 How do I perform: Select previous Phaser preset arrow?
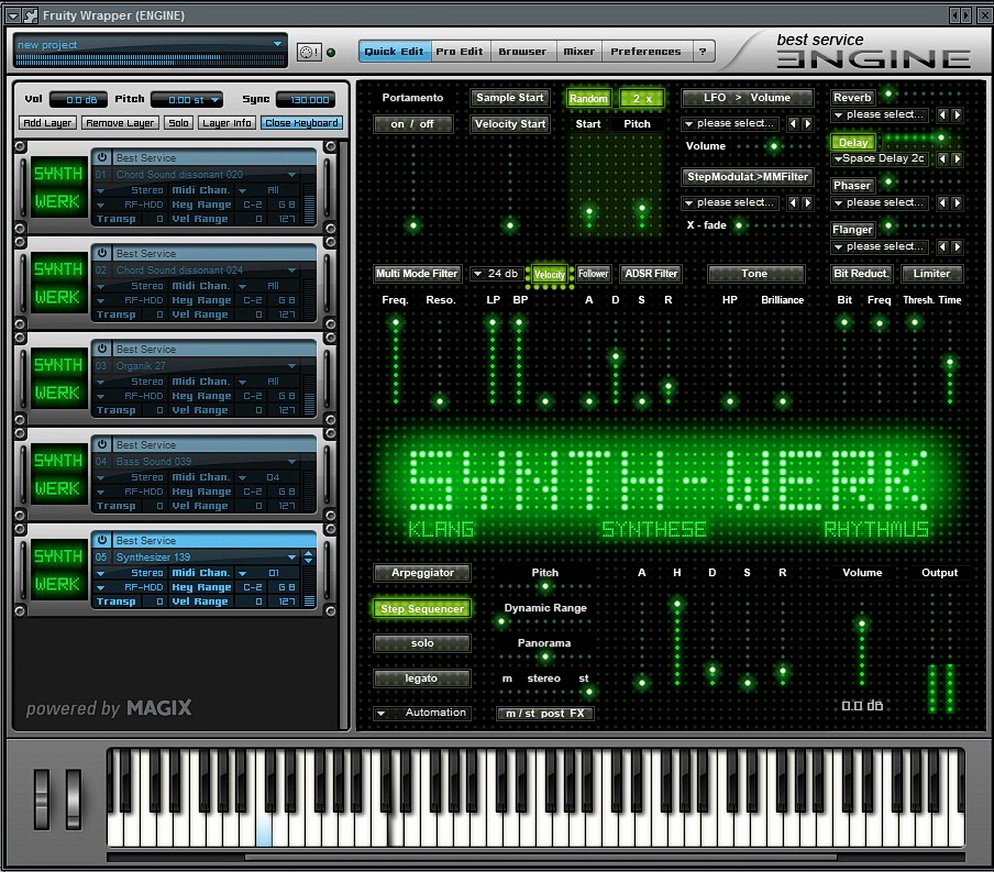click(x=943, y=203)
